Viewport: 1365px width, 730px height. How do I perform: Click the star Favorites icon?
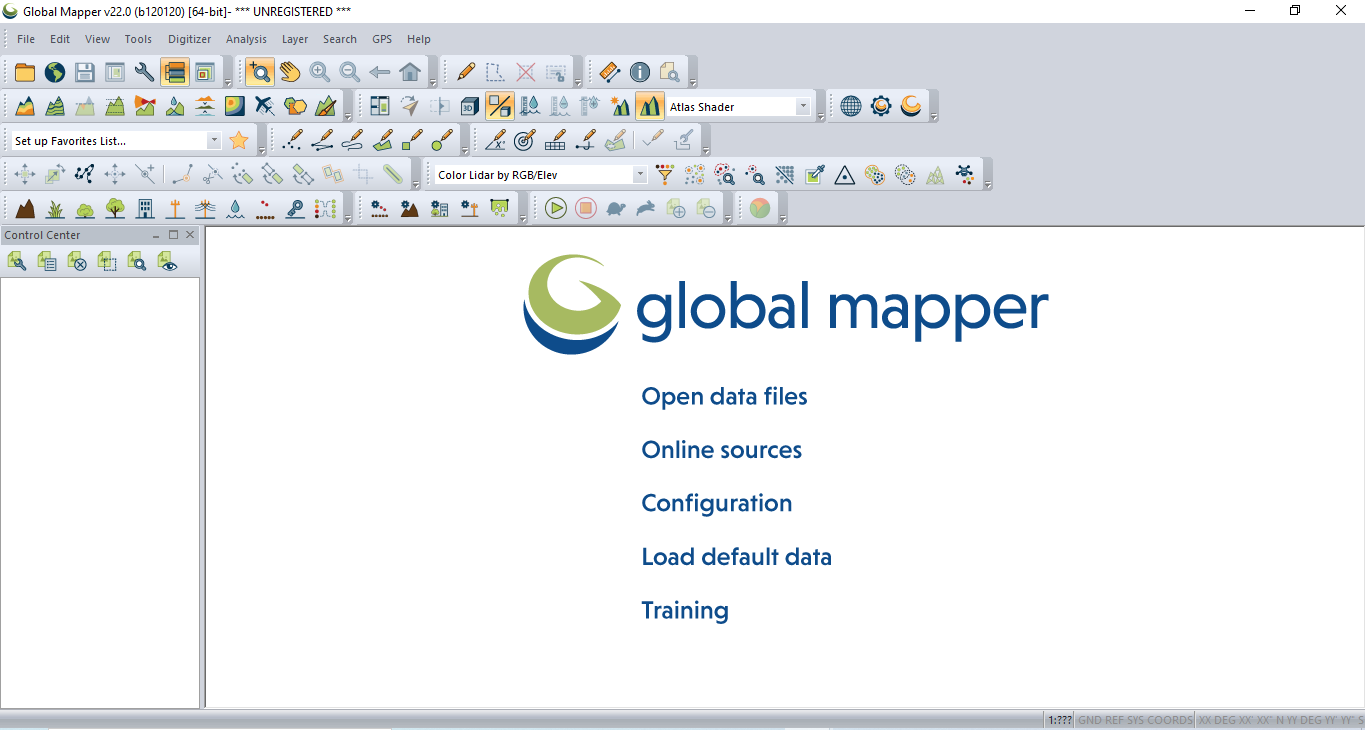[239, 140]
